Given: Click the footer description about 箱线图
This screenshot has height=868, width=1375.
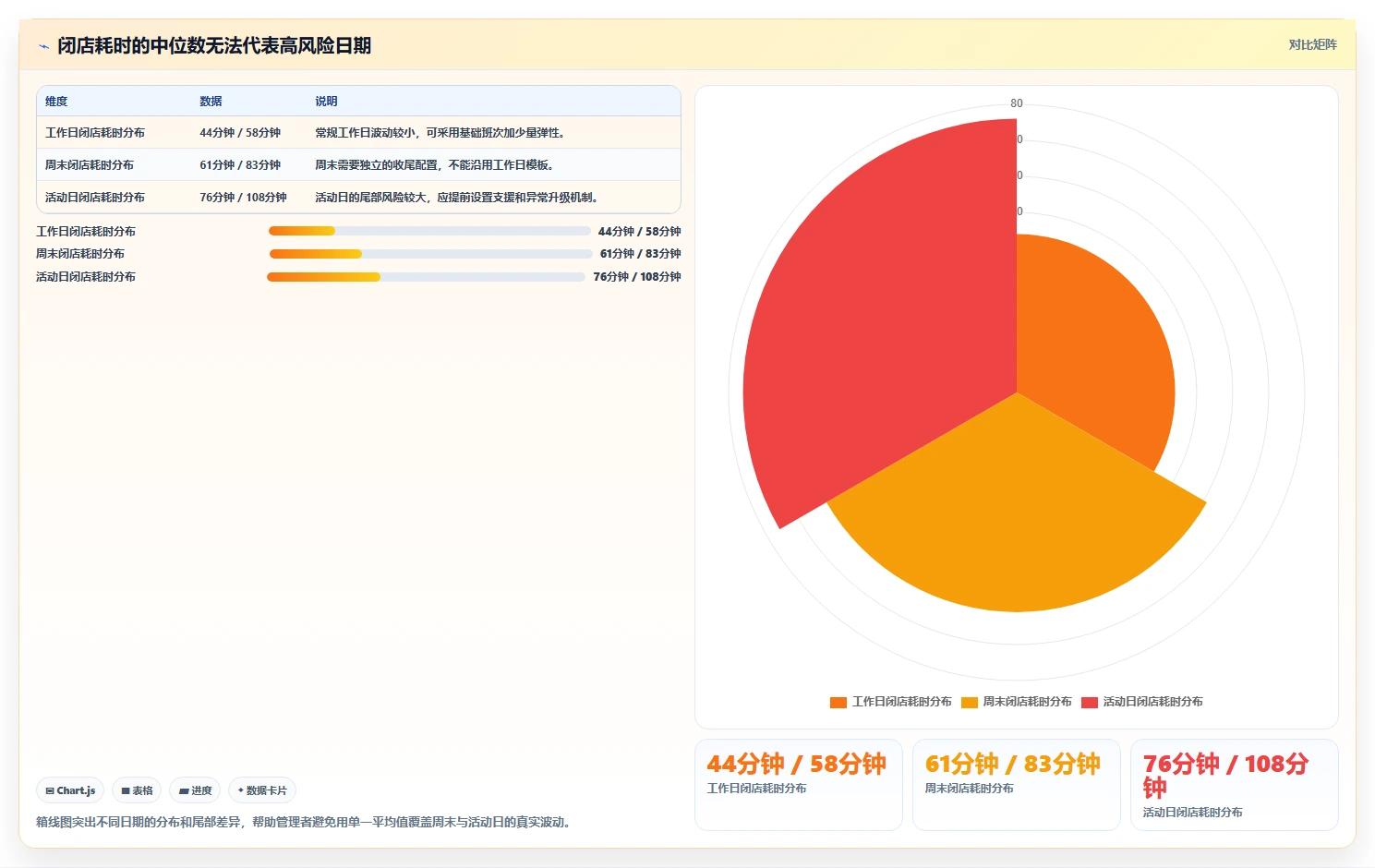Looking at the screenshot, I should 306,823.
